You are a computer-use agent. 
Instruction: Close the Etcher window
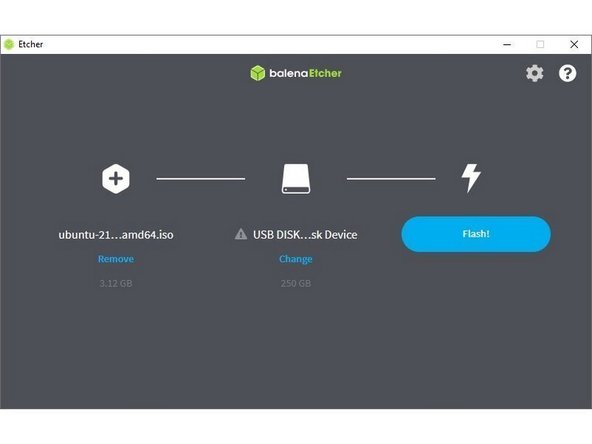(x=574, y=45)
